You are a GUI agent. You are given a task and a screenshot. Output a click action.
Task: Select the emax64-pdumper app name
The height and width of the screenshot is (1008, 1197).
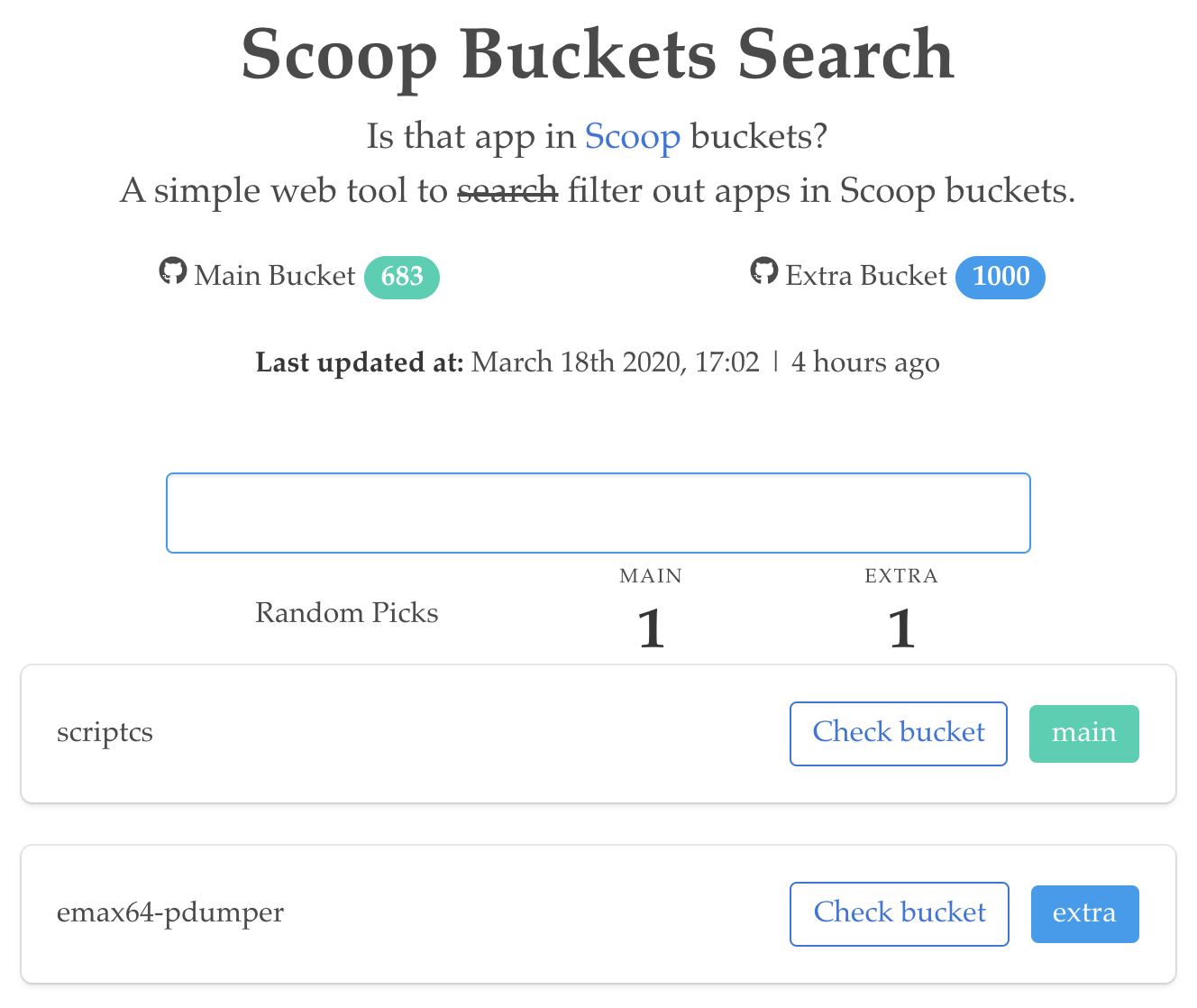(169, 913)
